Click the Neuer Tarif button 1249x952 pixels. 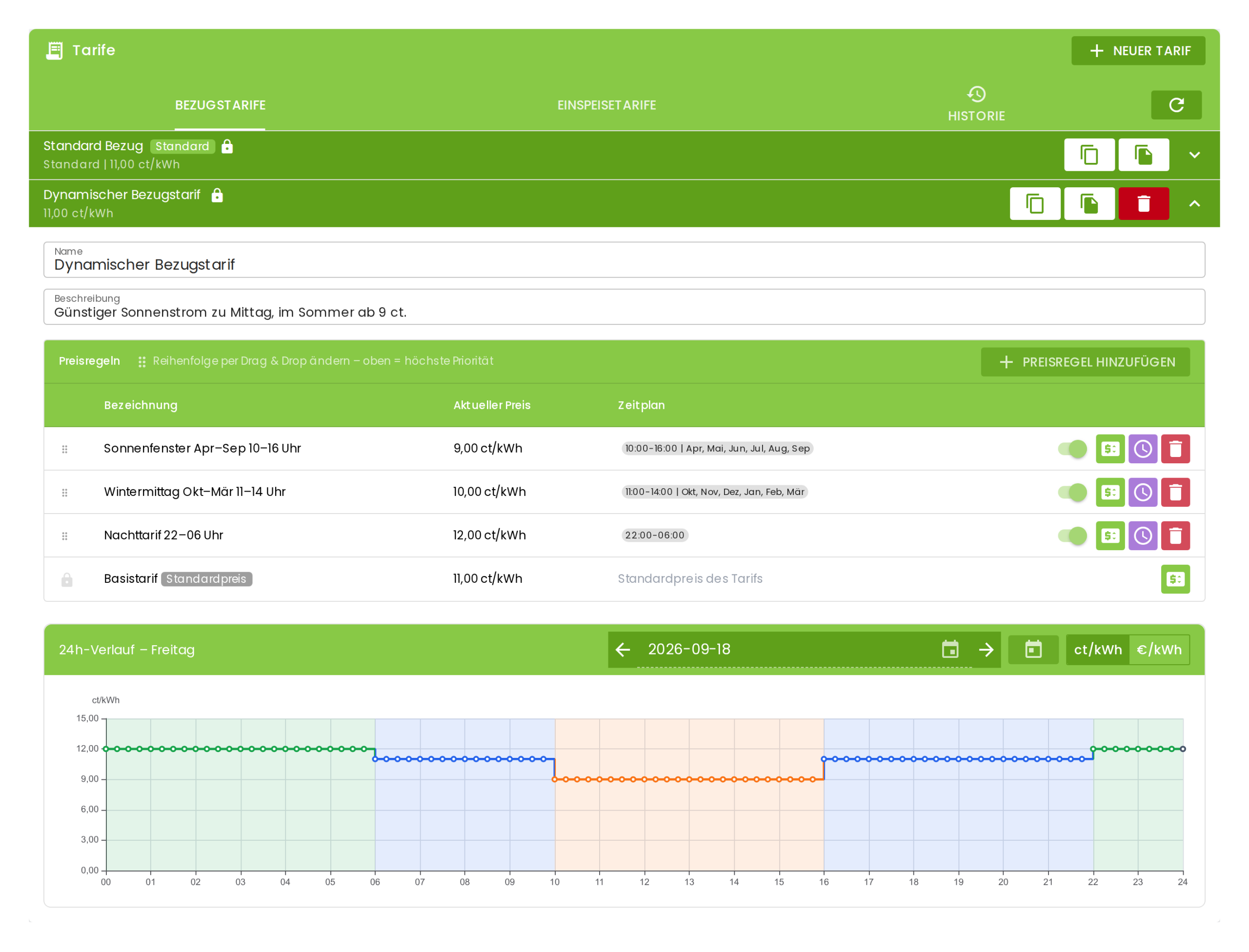(1138, 51)
